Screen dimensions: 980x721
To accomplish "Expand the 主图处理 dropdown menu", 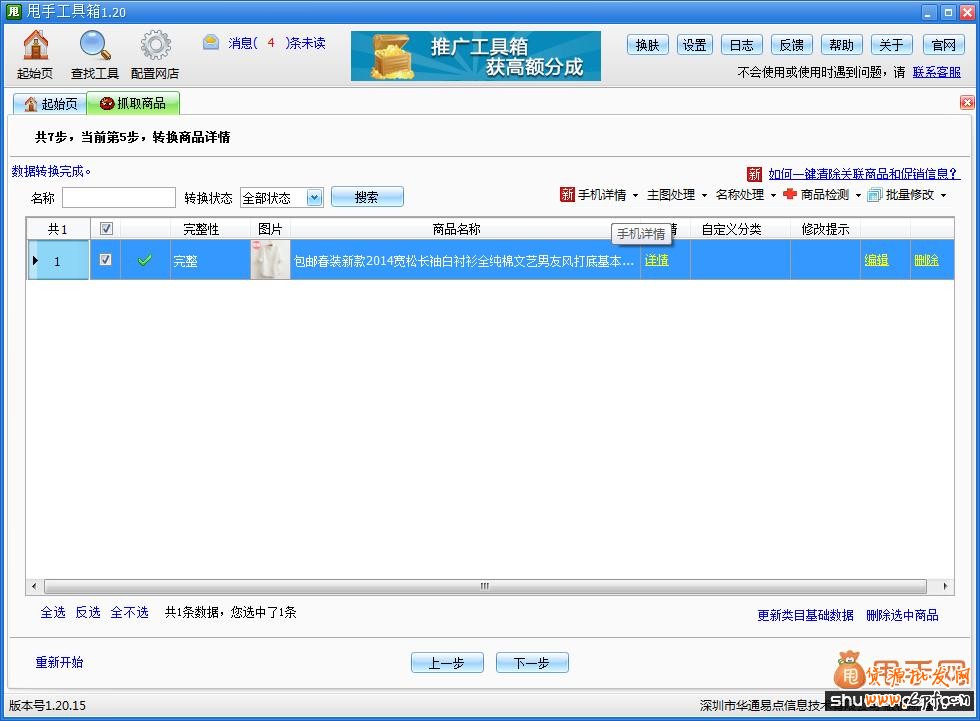I will point(675,195).
